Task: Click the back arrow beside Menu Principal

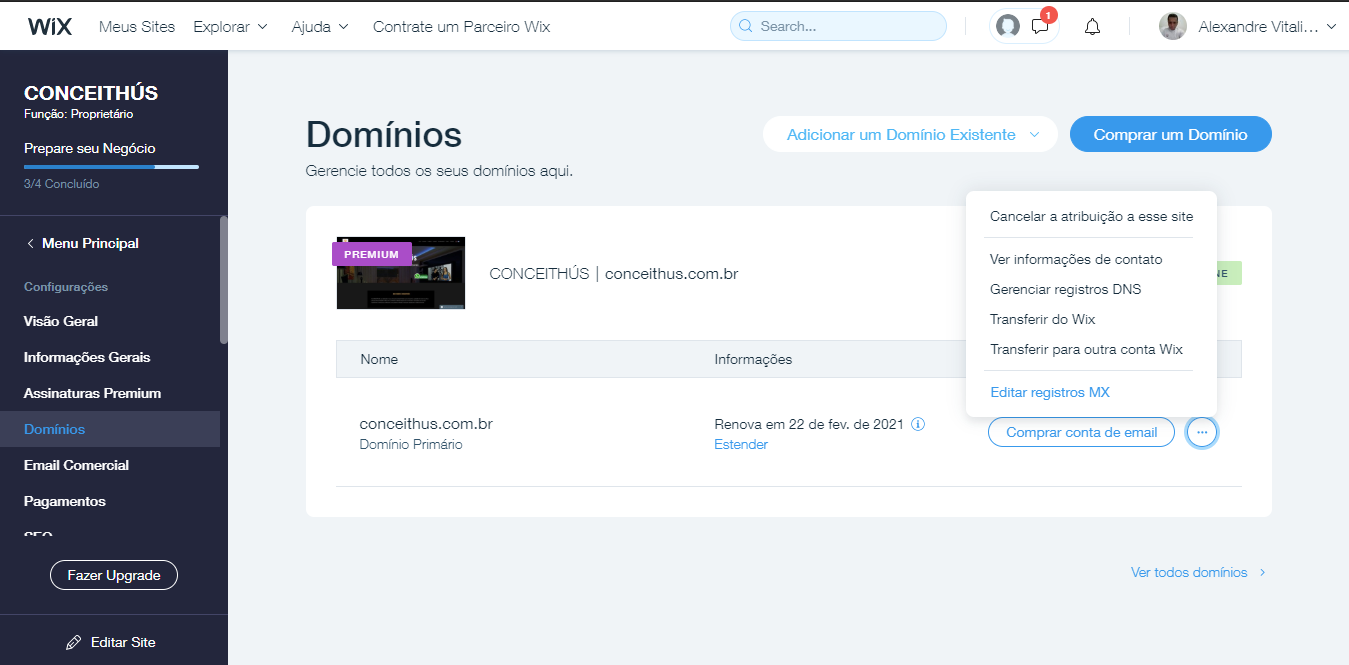Action: click(x=31, y=243)
